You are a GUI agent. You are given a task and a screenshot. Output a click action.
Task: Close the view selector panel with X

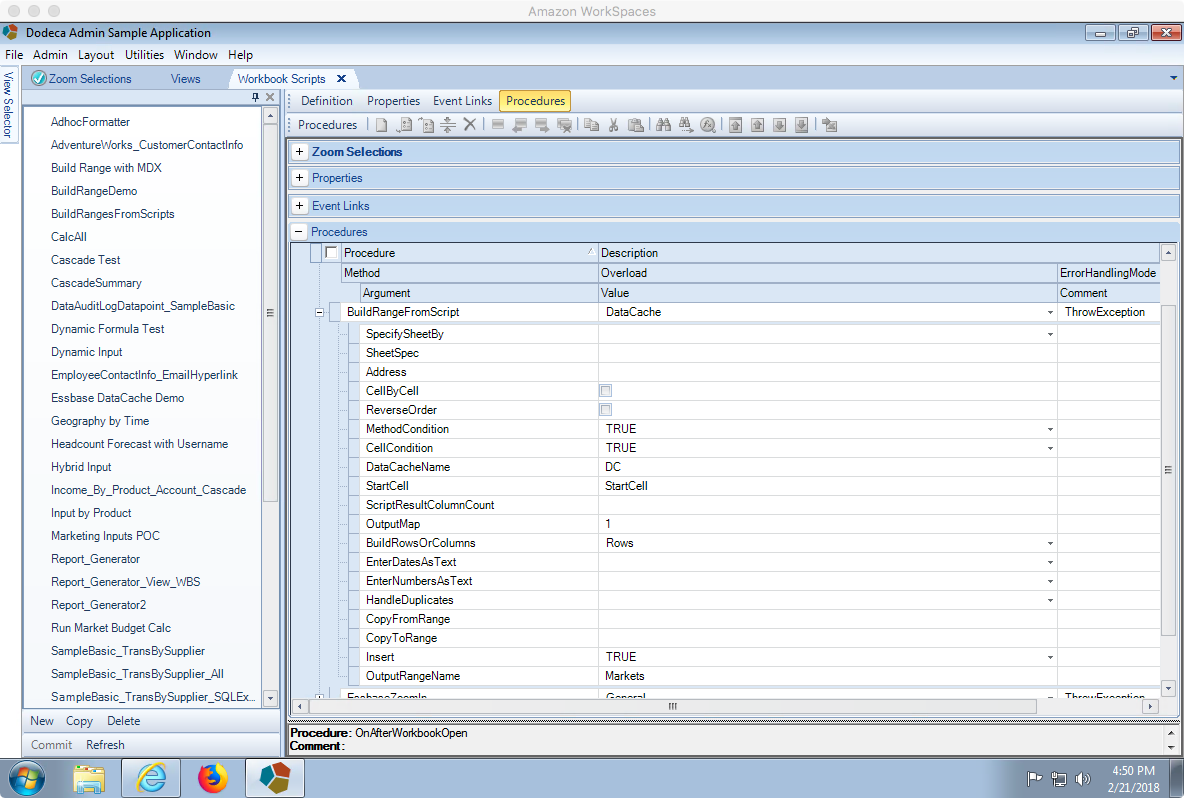point(270,97)
